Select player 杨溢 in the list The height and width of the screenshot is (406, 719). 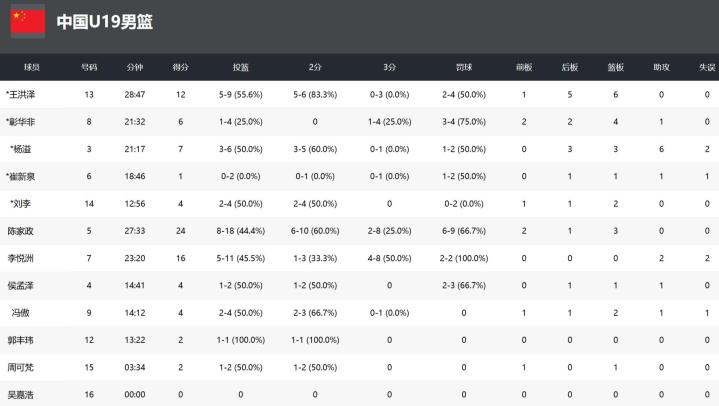21,149
